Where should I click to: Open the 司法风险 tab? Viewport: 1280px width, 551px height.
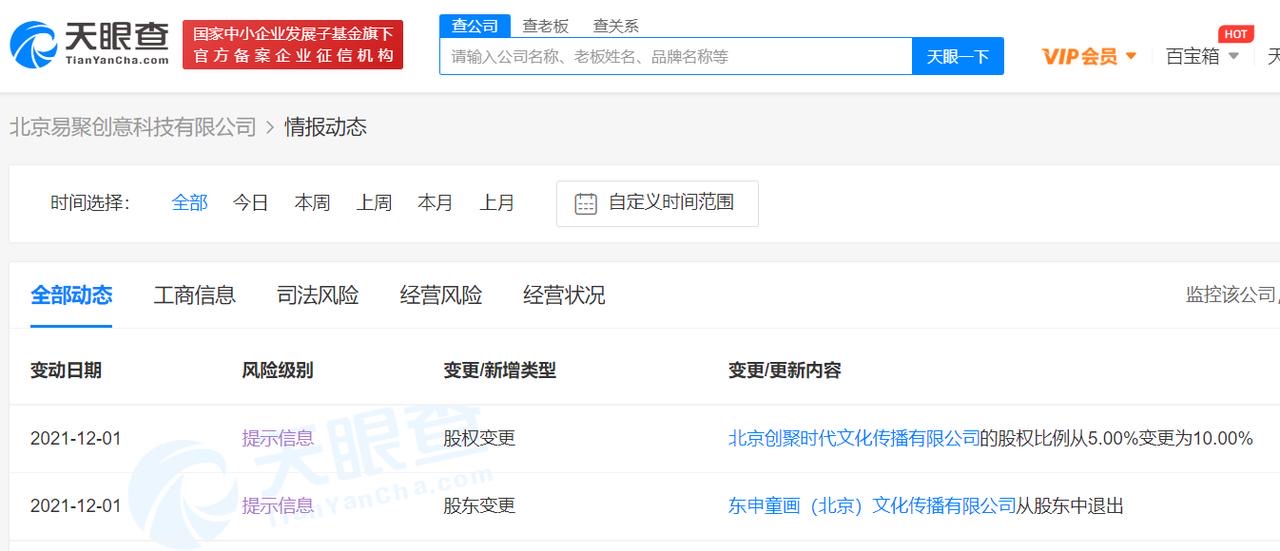click(x=318, y=295)
